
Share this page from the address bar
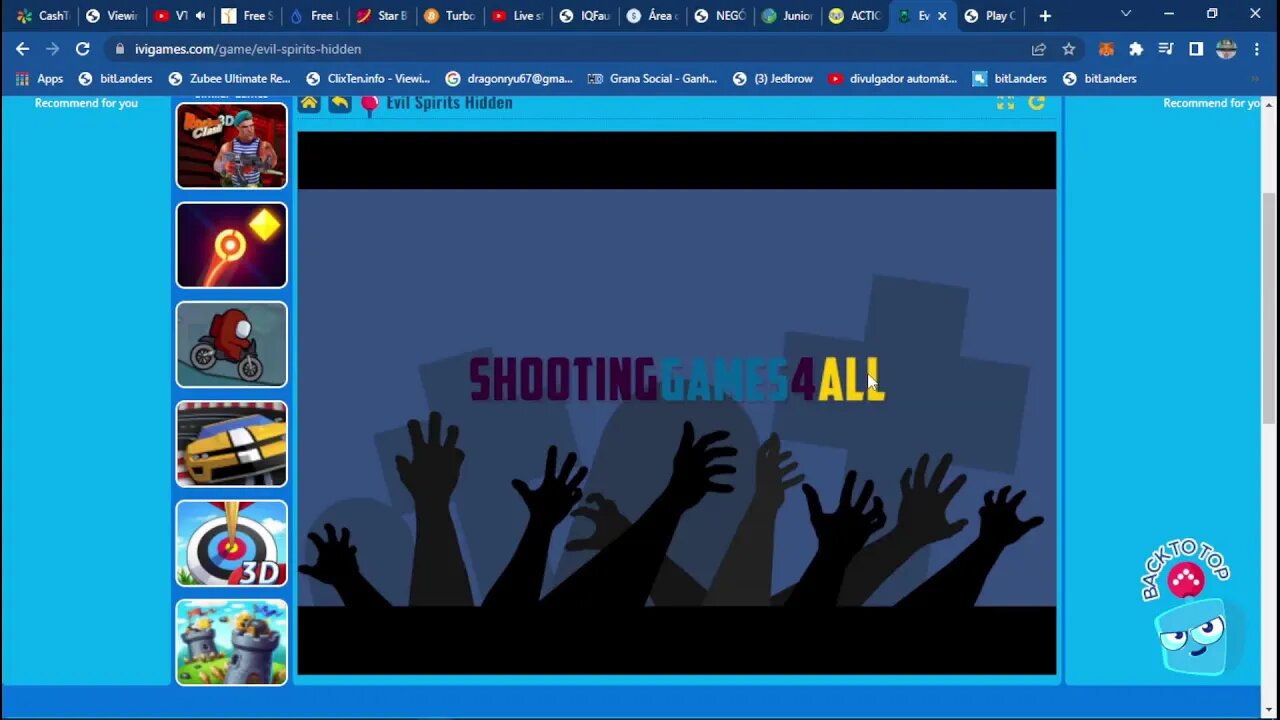point(1039,49)
